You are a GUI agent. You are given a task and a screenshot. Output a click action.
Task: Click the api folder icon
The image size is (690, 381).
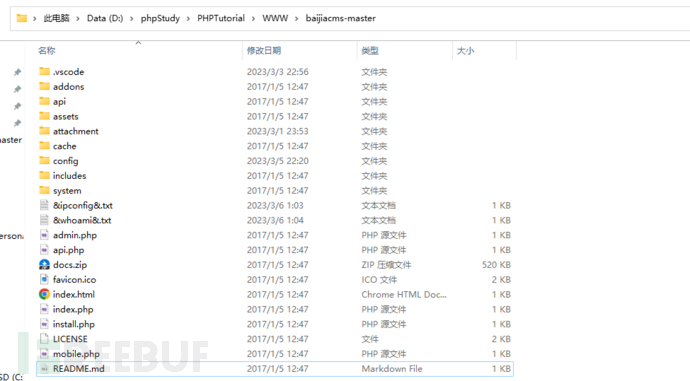(44, 101)
